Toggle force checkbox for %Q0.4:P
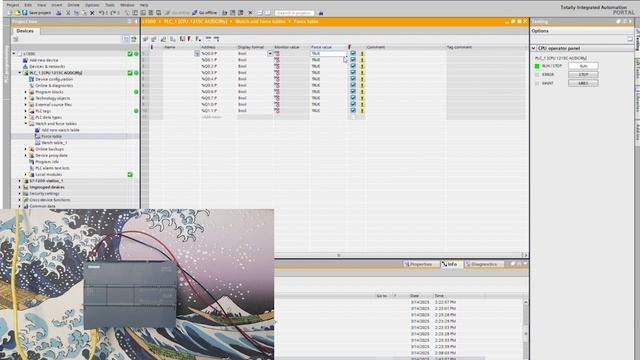 click(x=353, y=79)
